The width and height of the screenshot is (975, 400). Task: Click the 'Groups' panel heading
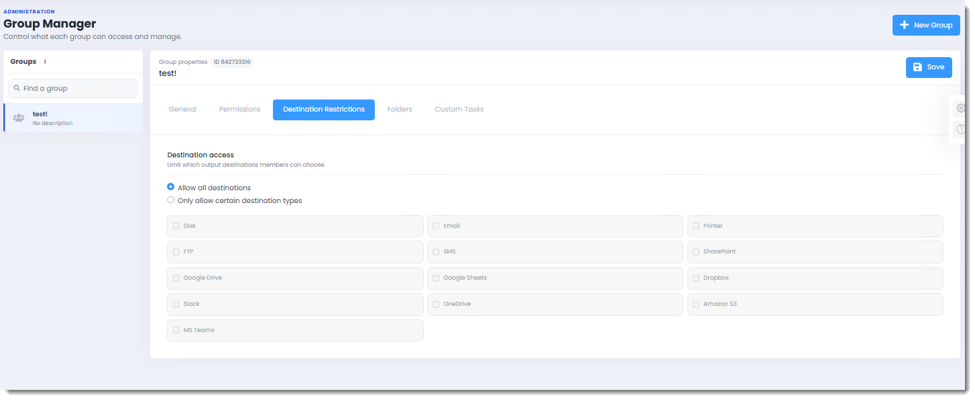coord(24,62)
